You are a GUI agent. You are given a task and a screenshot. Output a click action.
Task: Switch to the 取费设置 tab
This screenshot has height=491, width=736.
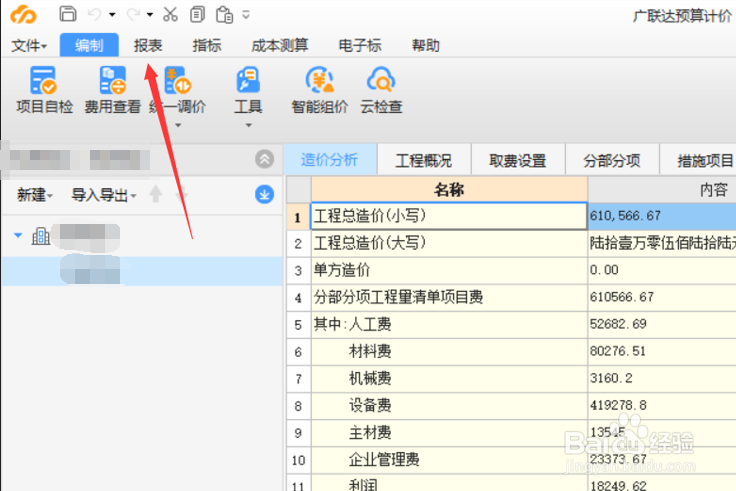518,161
